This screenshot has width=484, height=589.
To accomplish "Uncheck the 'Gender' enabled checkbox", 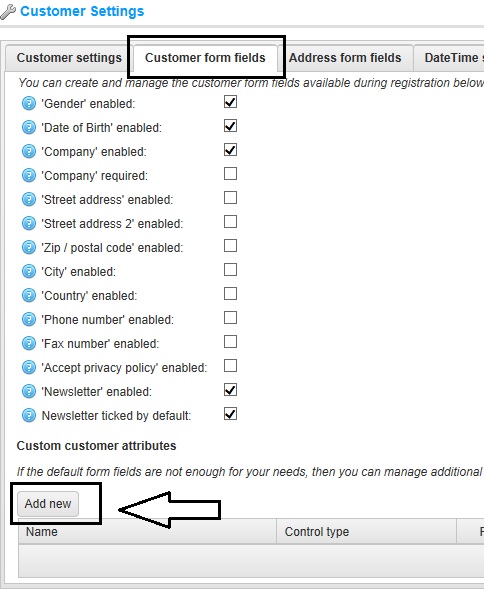I will point(230,102).
